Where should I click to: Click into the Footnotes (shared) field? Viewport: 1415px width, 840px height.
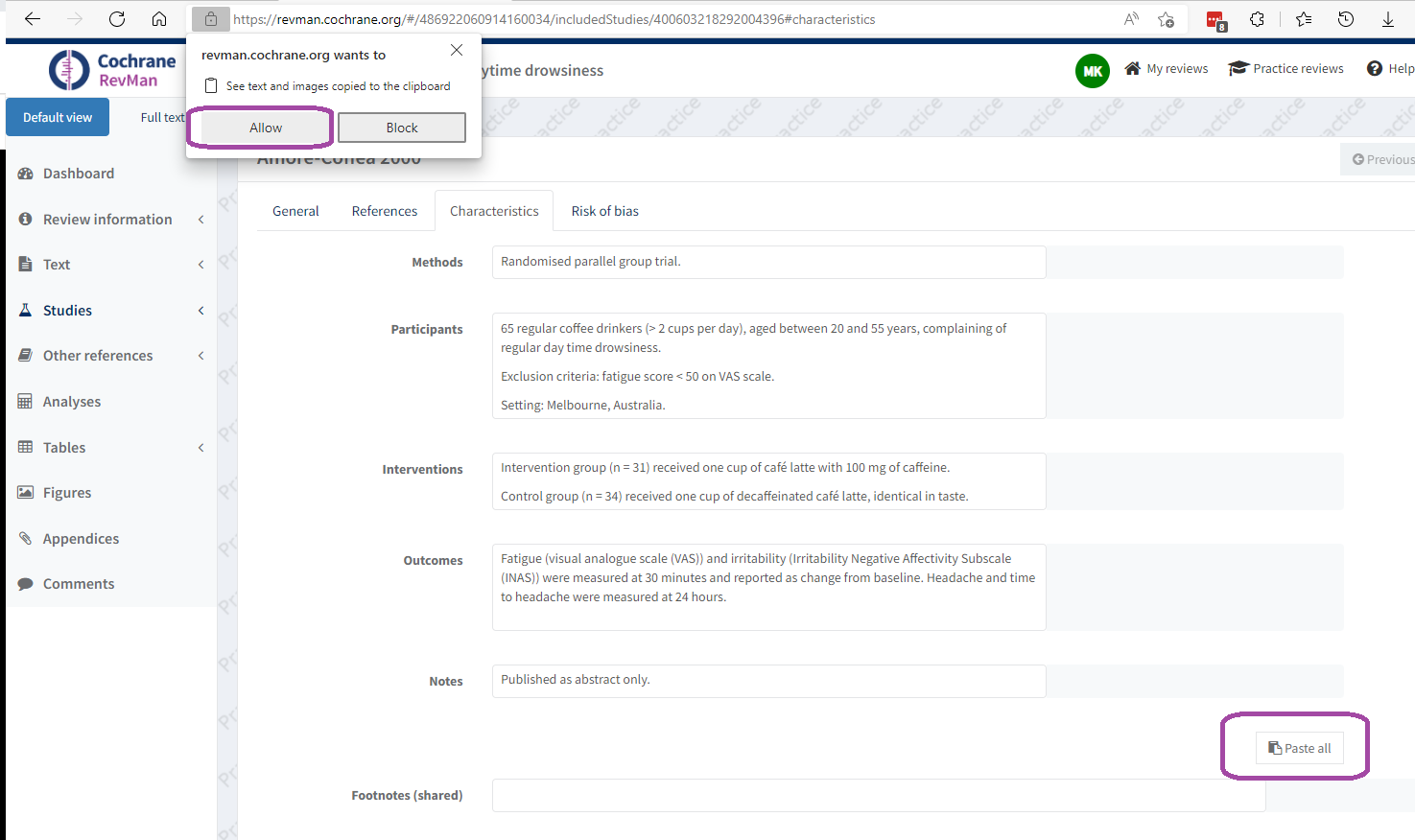point(878,795)
